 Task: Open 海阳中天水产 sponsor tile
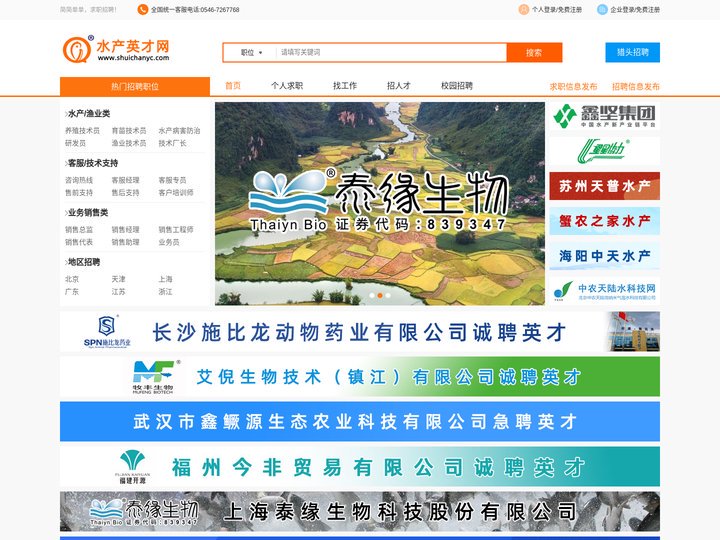click(604, 256)
